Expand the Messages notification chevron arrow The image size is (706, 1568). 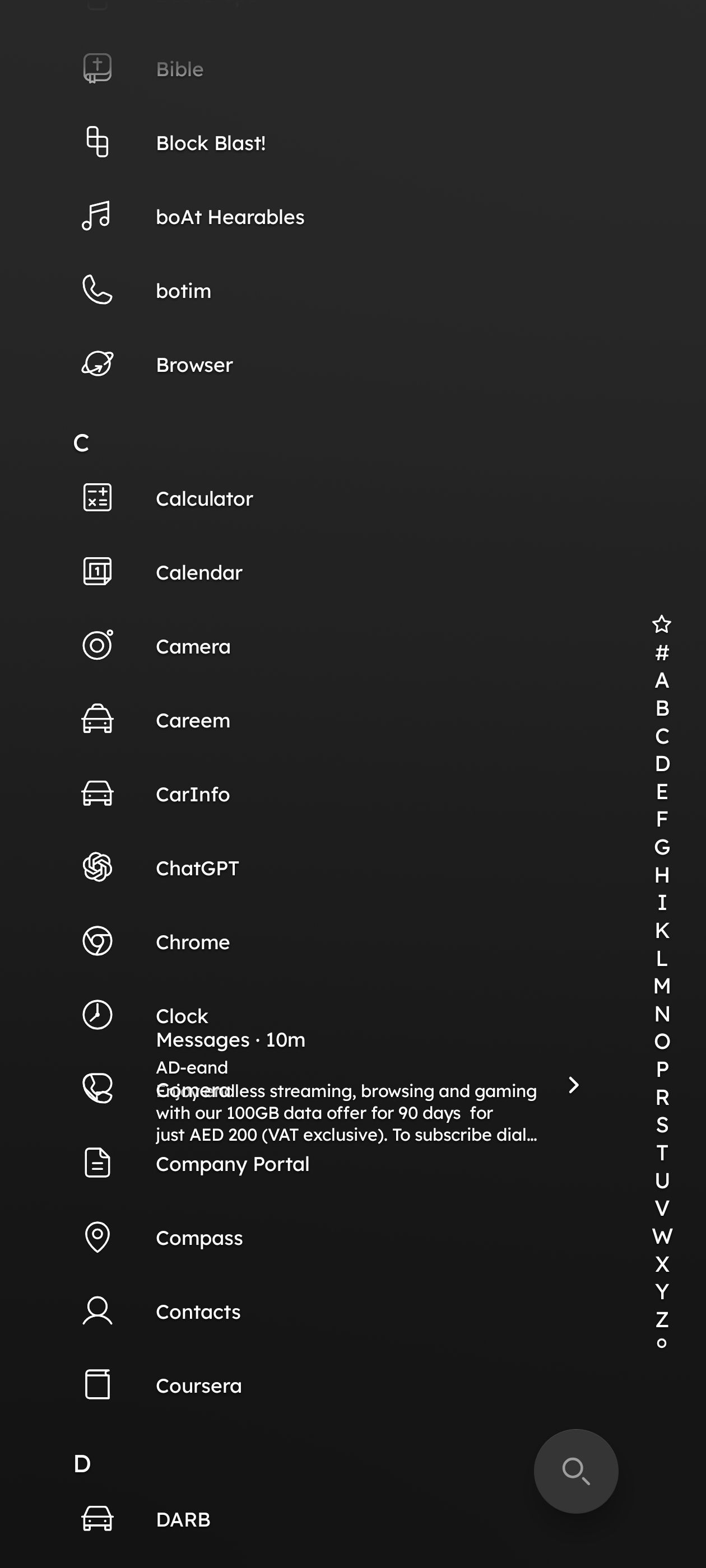coord(573,1085)
